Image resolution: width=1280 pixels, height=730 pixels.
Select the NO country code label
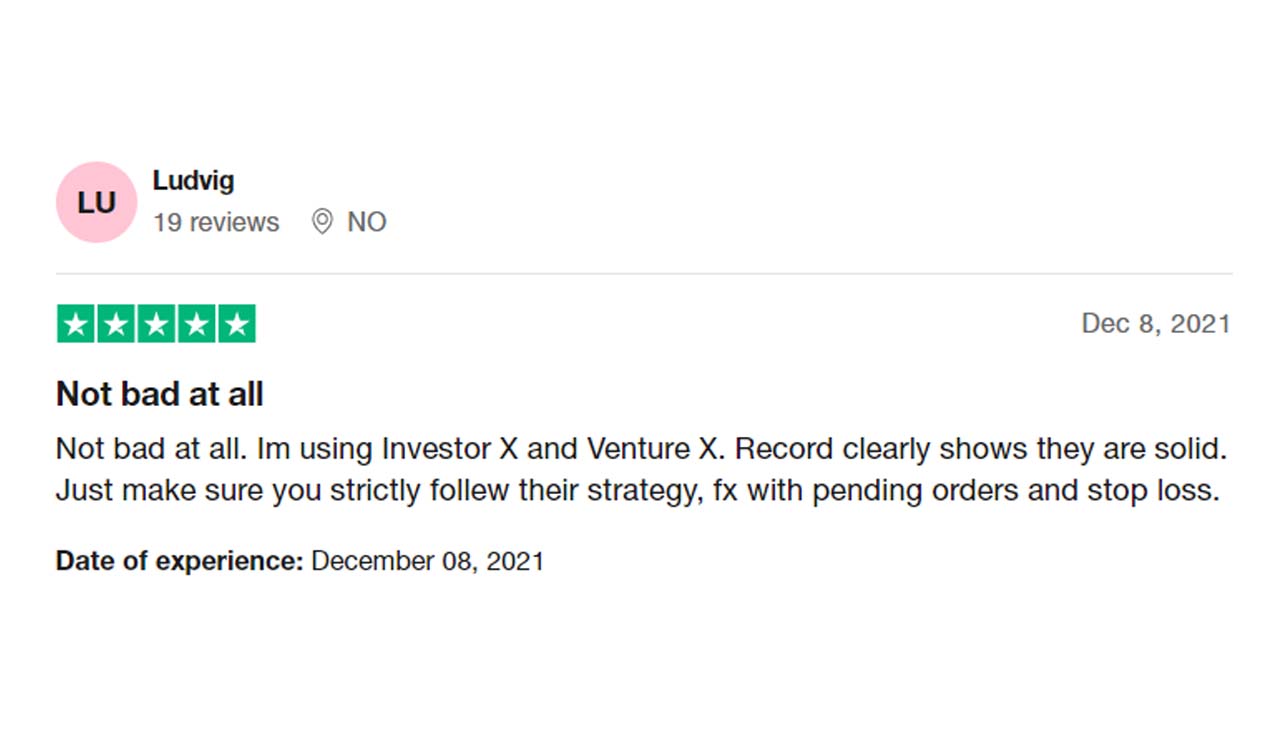[x=366, y=222]
